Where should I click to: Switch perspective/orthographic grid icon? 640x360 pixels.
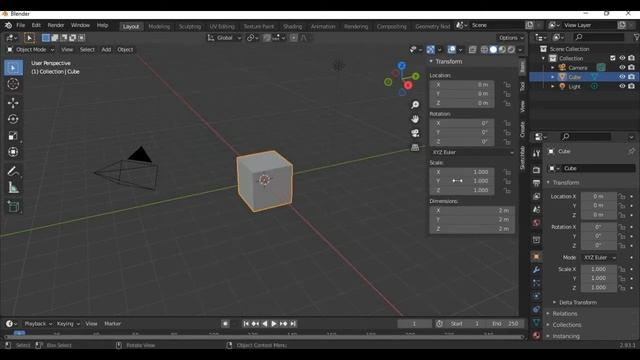click(415, 147)
